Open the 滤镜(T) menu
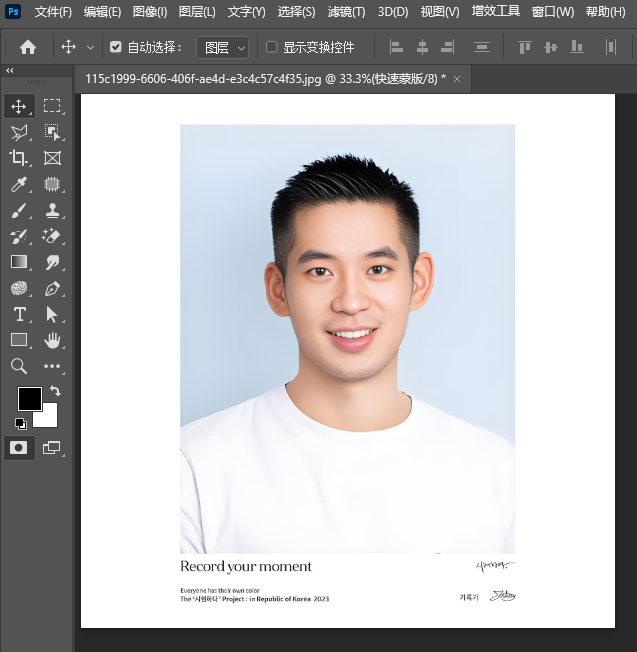 click(x=348, y=12)
